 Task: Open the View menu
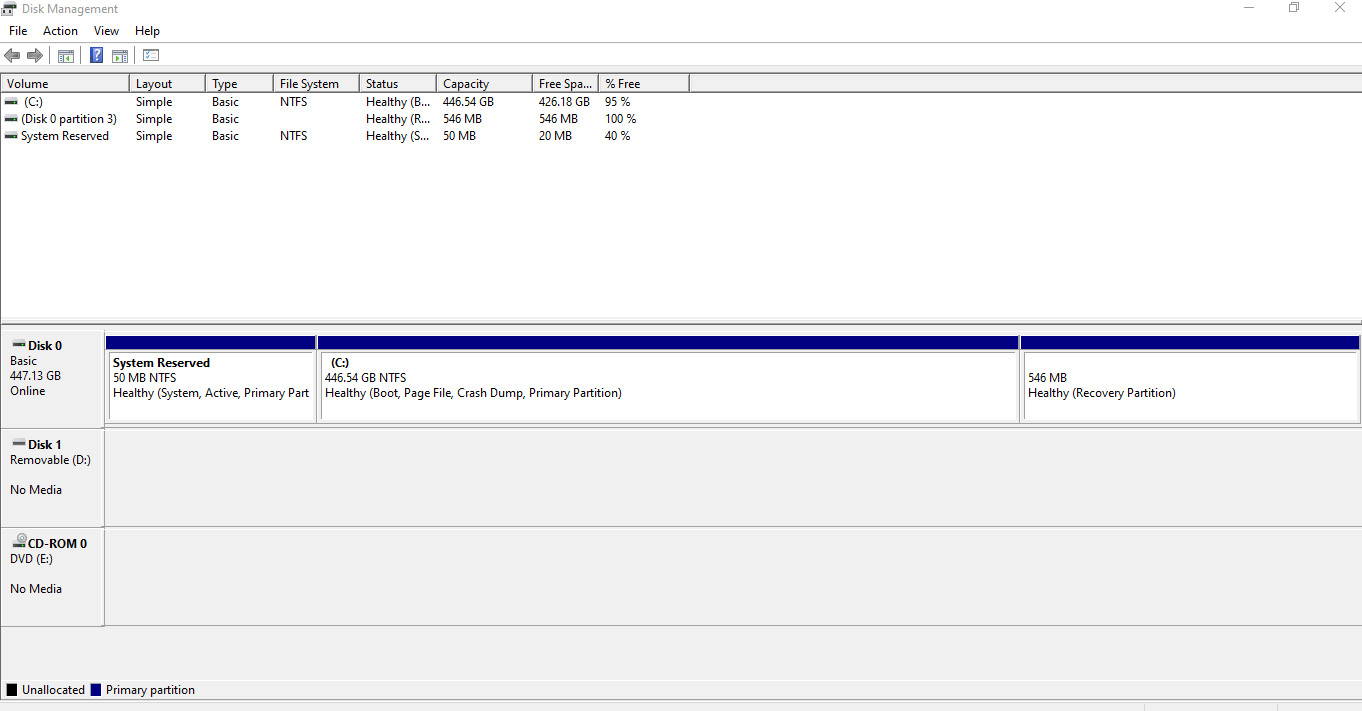click(106, 31)
